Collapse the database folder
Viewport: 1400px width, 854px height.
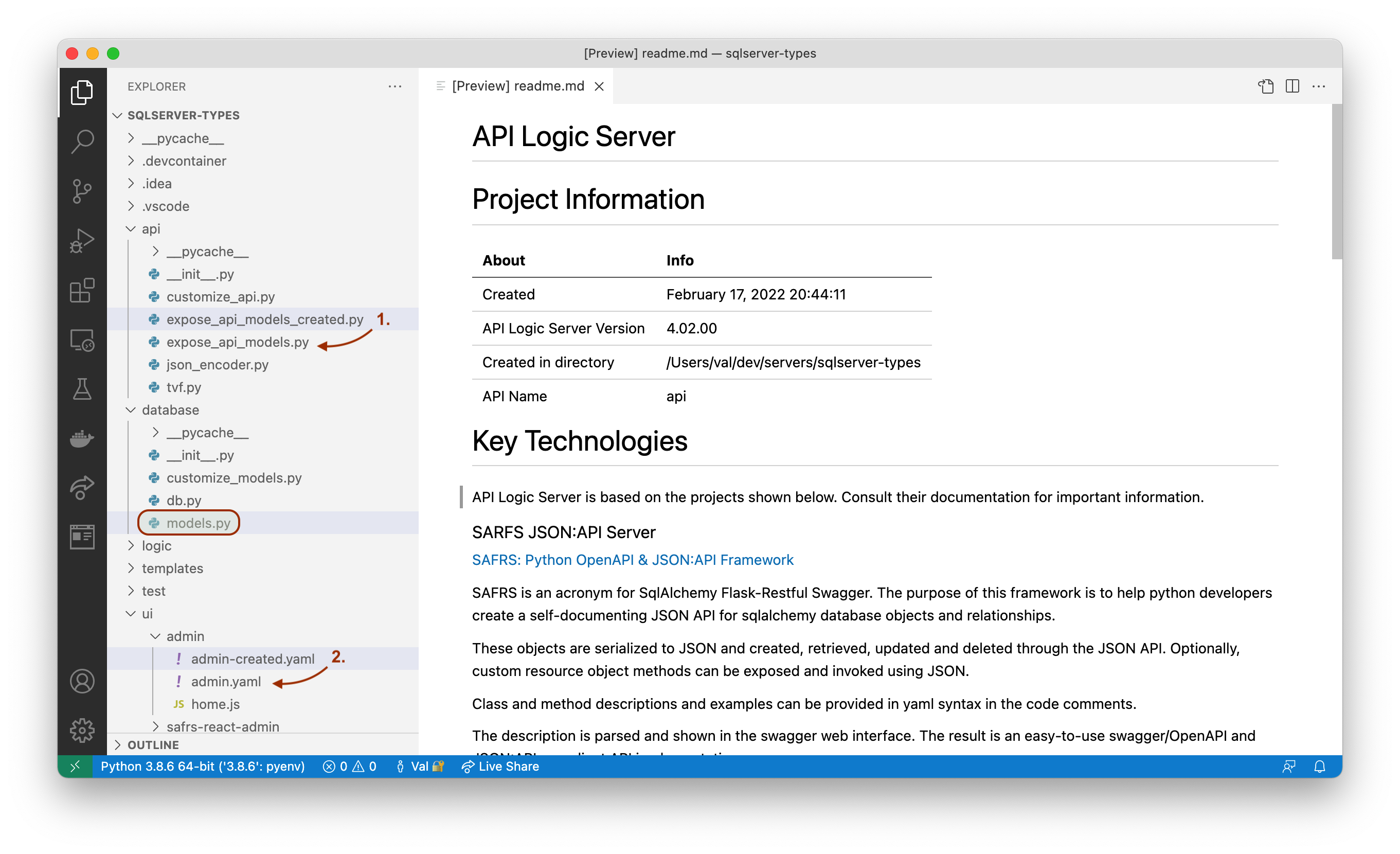pos(262,410)
